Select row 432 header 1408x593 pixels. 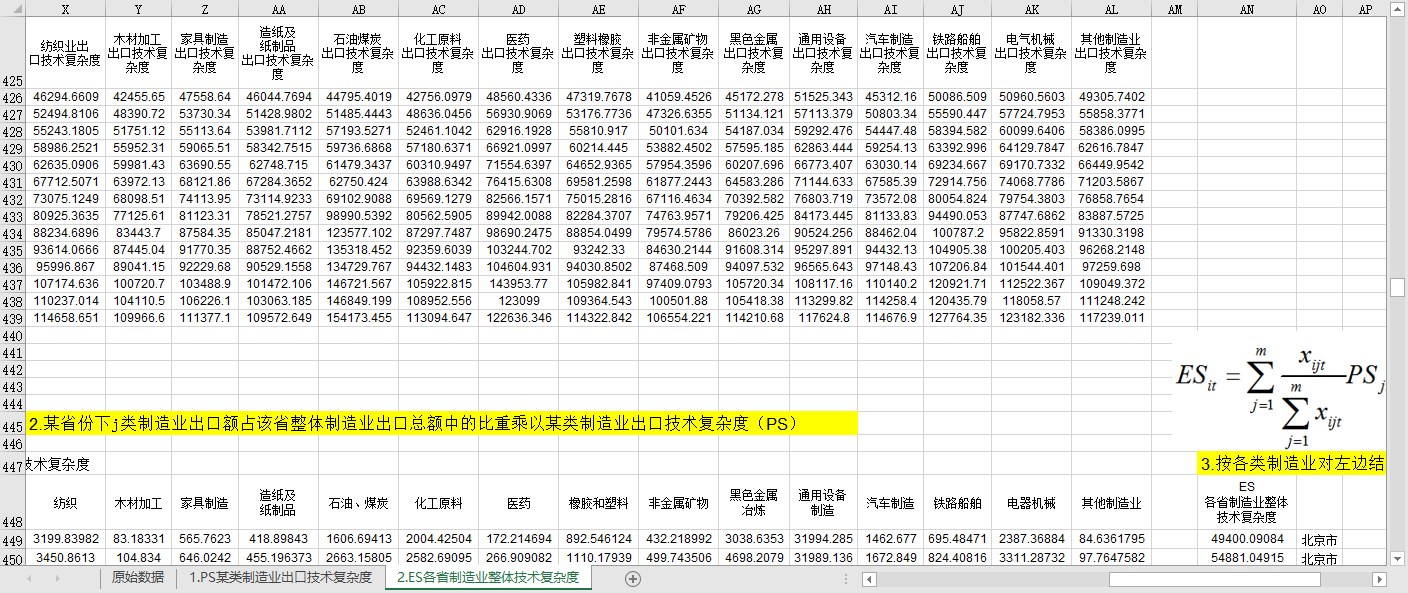13,199
